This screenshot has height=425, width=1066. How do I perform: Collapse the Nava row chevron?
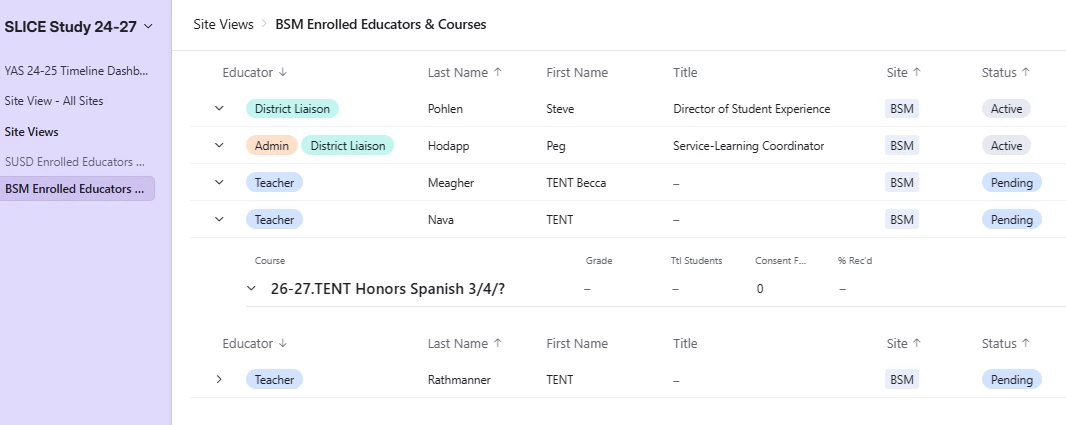[219, 220]
